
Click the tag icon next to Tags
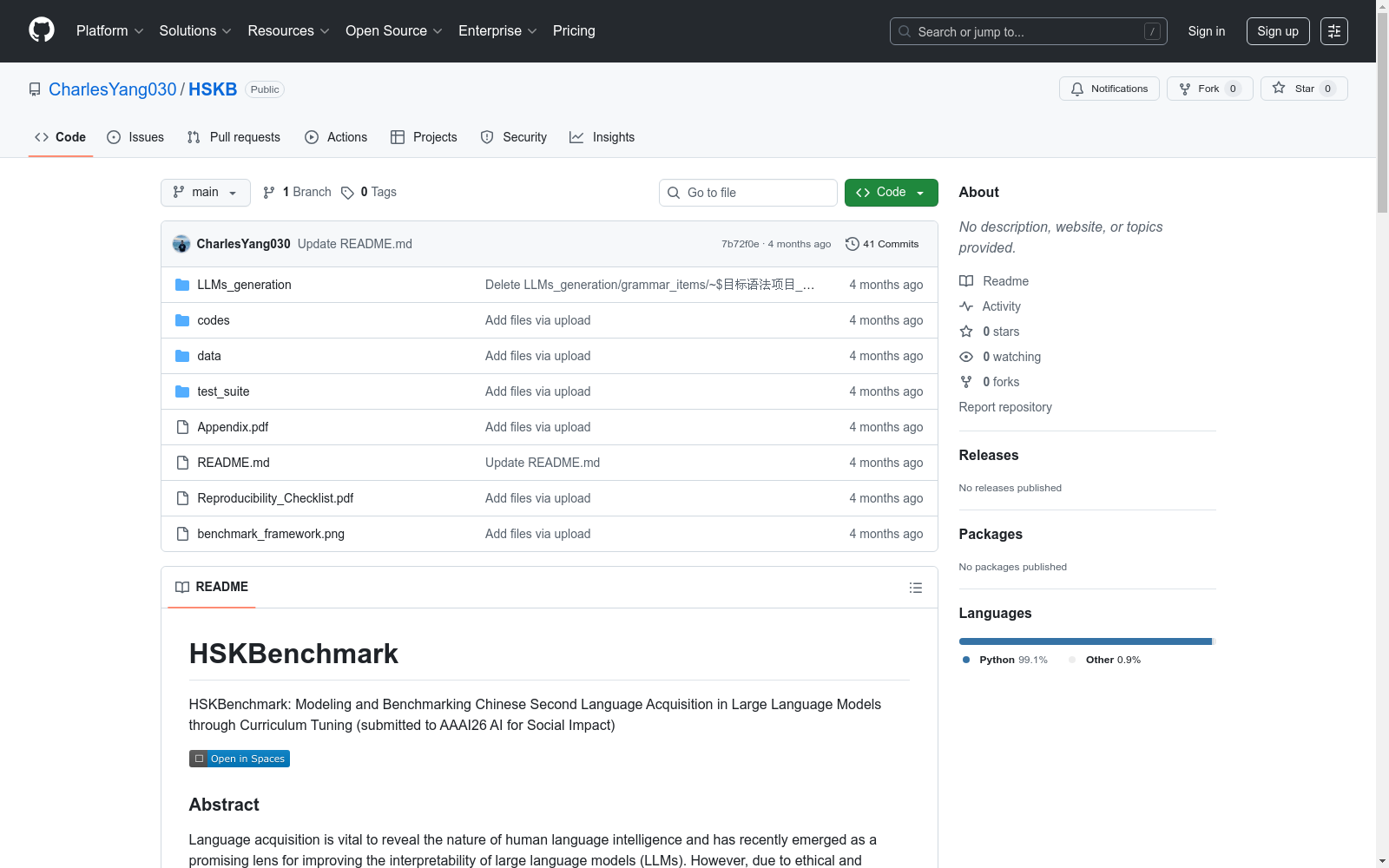(x=347, y=193)
